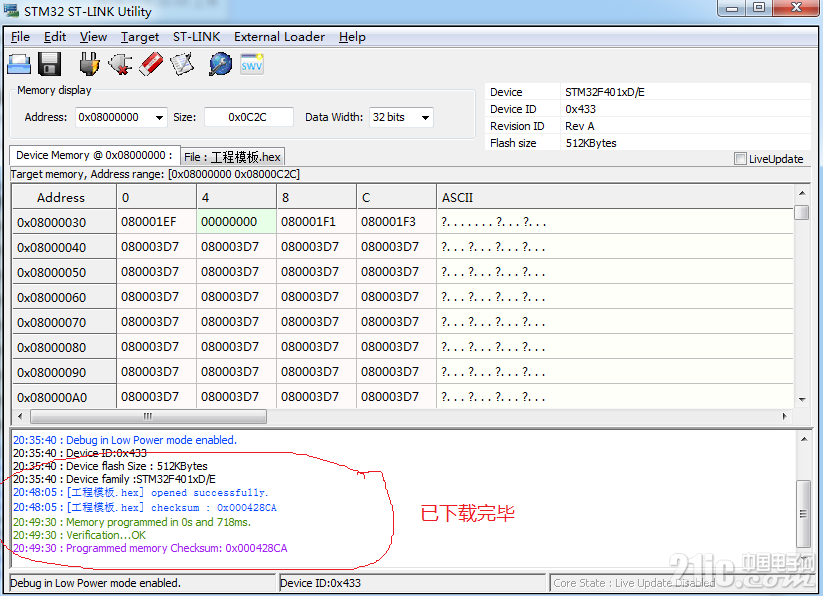Open the ST-LINK menu

pos(196,37)
